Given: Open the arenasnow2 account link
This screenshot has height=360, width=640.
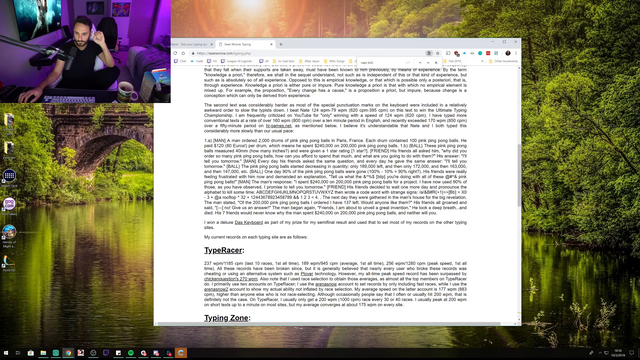Looking at the screenshot, I should [216, 289].
